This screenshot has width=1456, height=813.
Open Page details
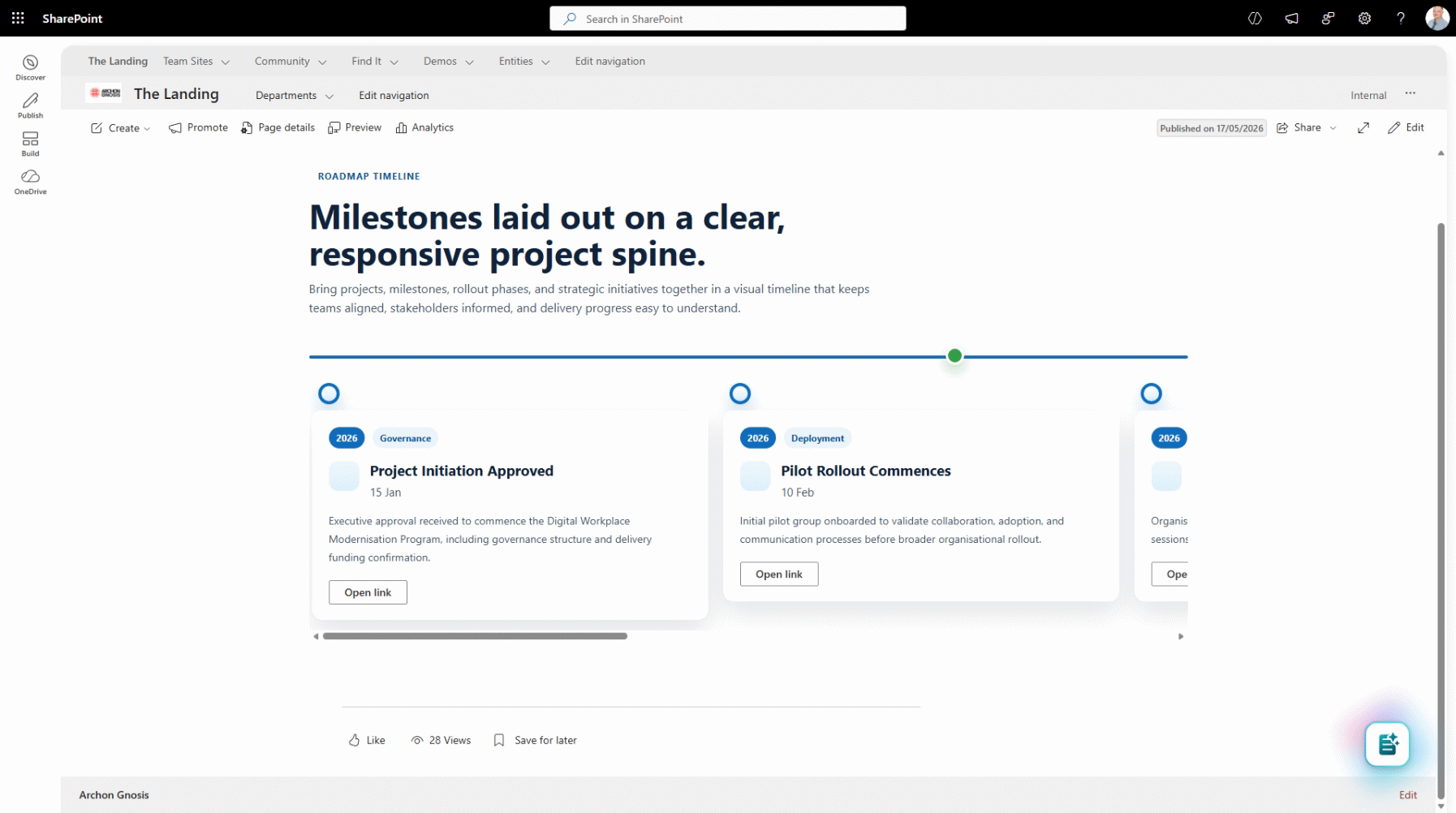click(278, 127)
